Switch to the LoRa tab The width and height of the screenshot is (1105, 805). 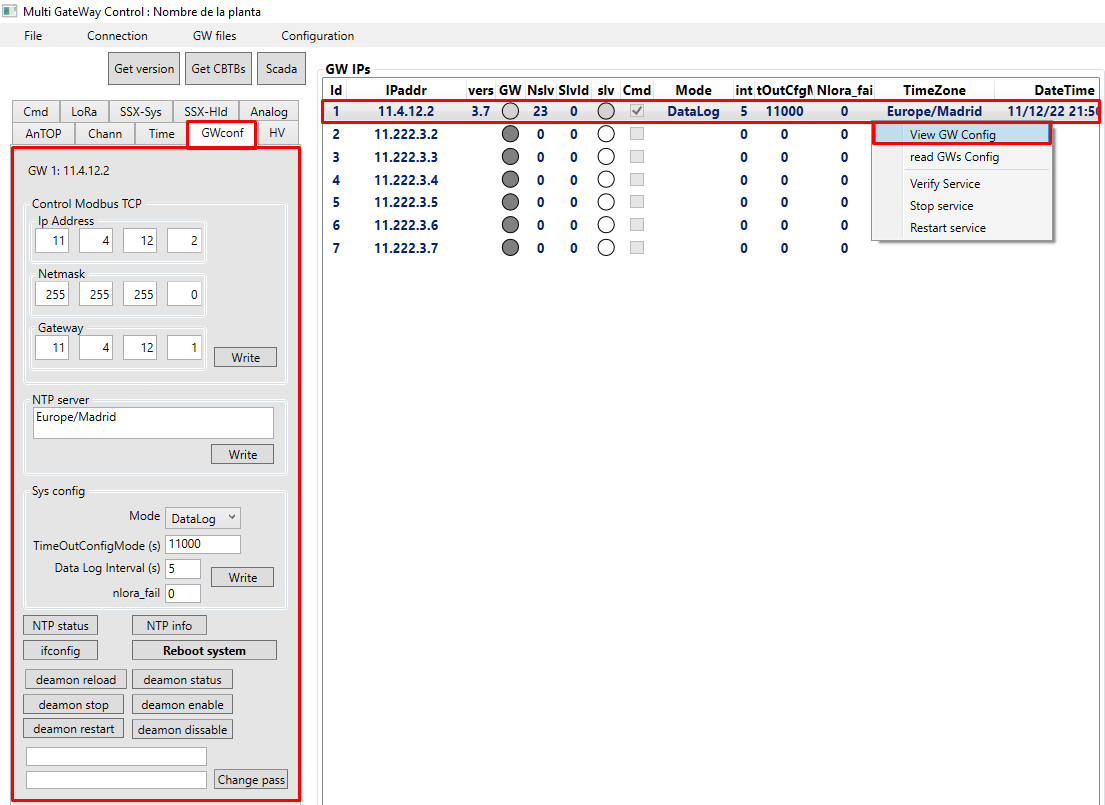click(x=82, y=111)
